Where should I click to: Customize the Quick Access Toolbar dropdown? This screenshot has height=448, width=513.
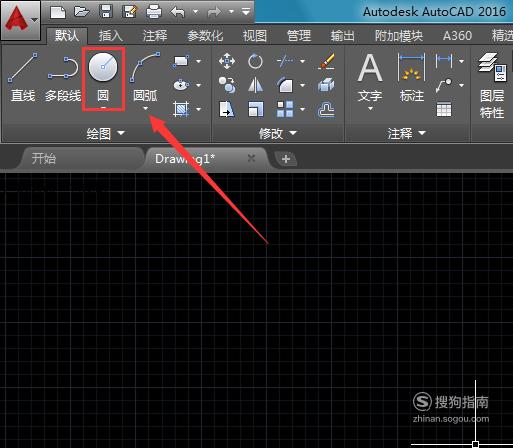(x=246, y=12)
